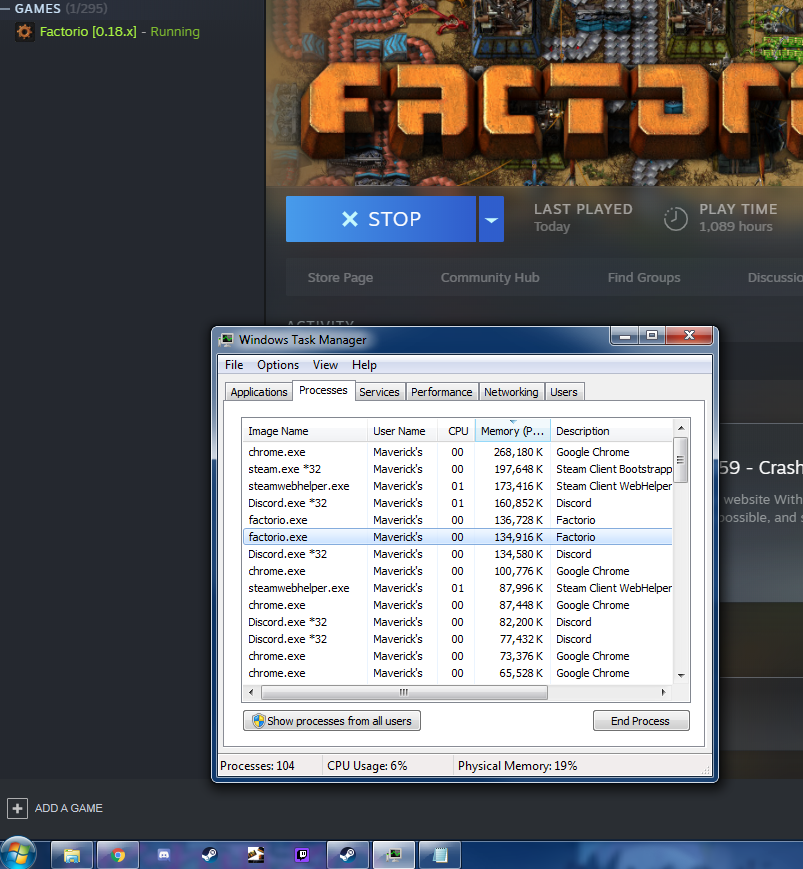Sort processes by the Memory column header

click(x=512, y=431)
